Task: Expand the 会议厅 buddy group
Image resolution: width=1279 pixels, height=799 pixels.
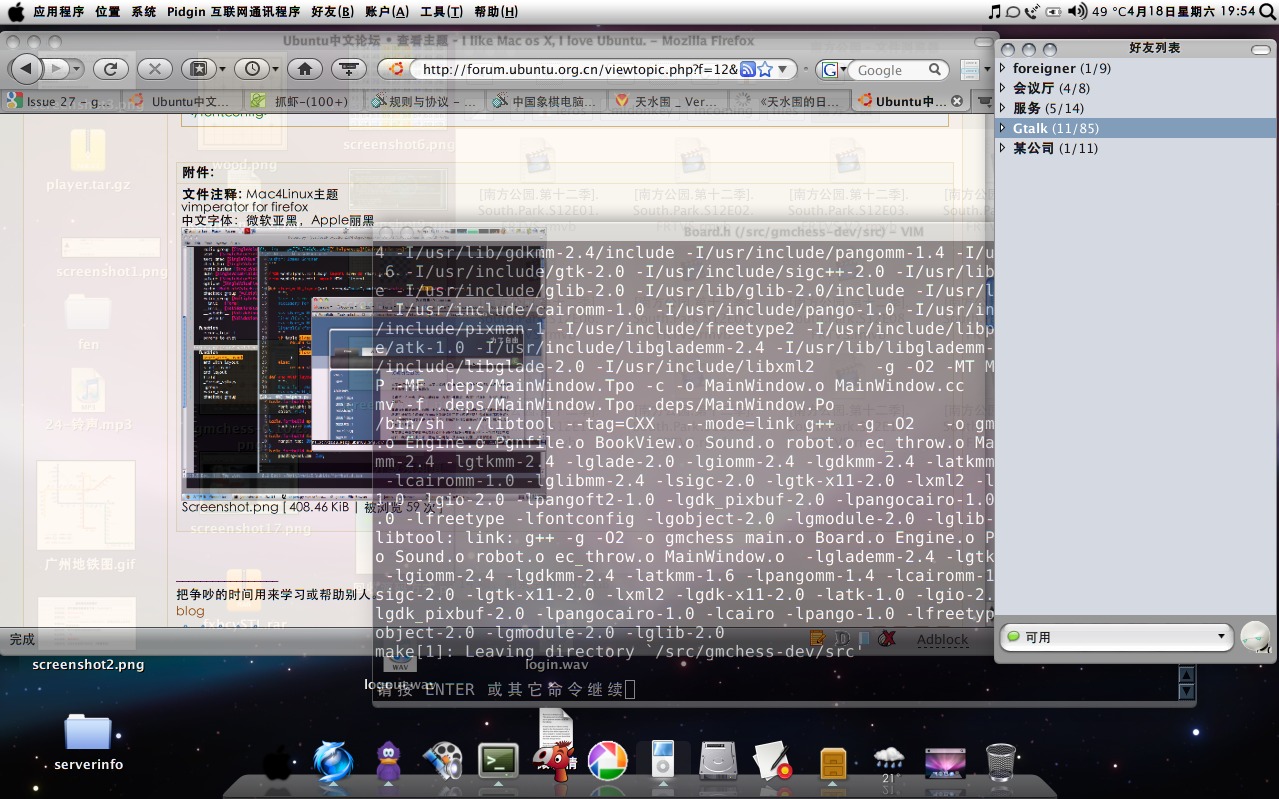Action: 1003,88
